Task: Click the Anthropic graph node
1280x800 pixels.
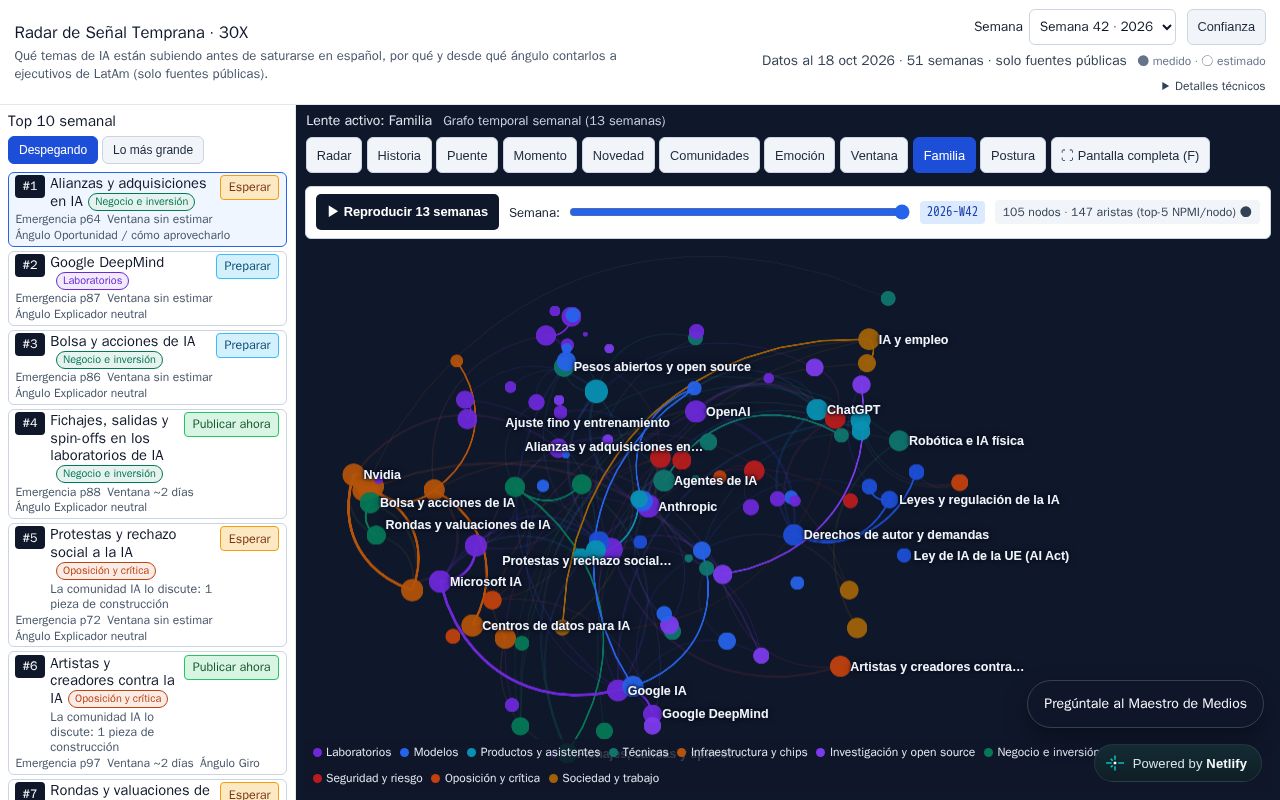Action: [648, 507]
